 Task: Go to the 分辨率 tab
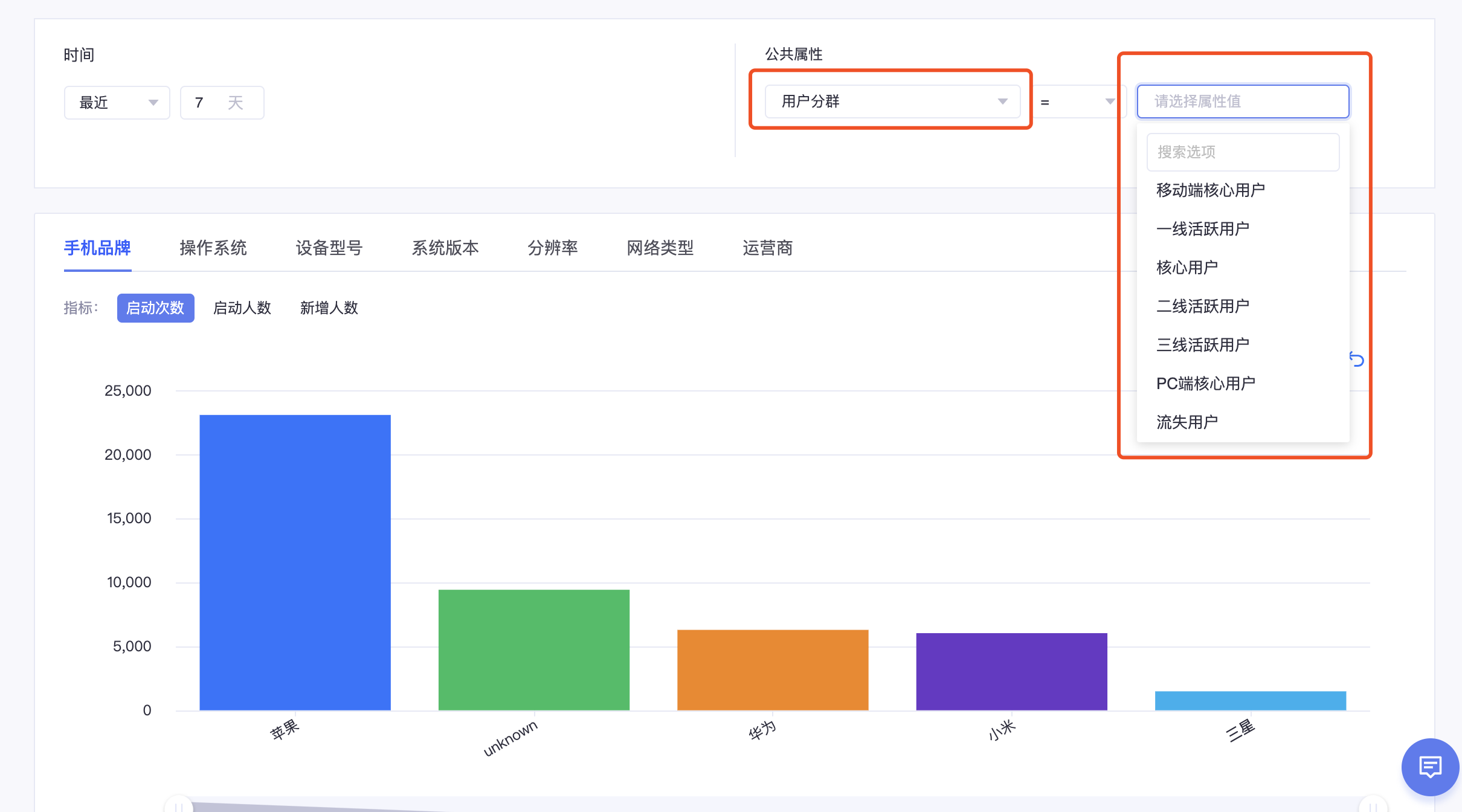click(553, 248)
